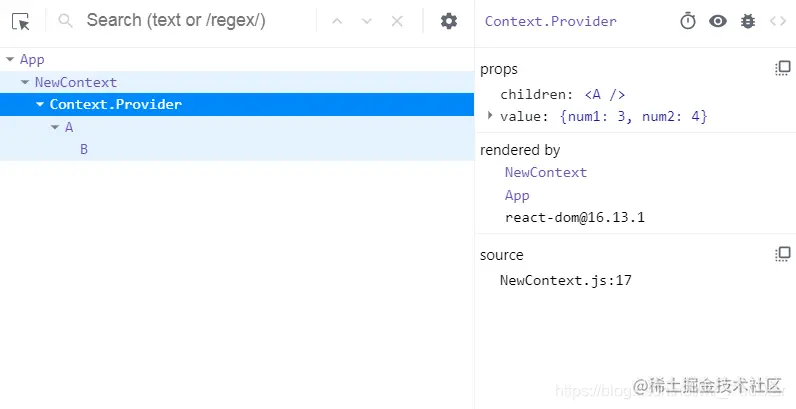Go to previous search result arrow
796x409 pixels.
[337, 21]
